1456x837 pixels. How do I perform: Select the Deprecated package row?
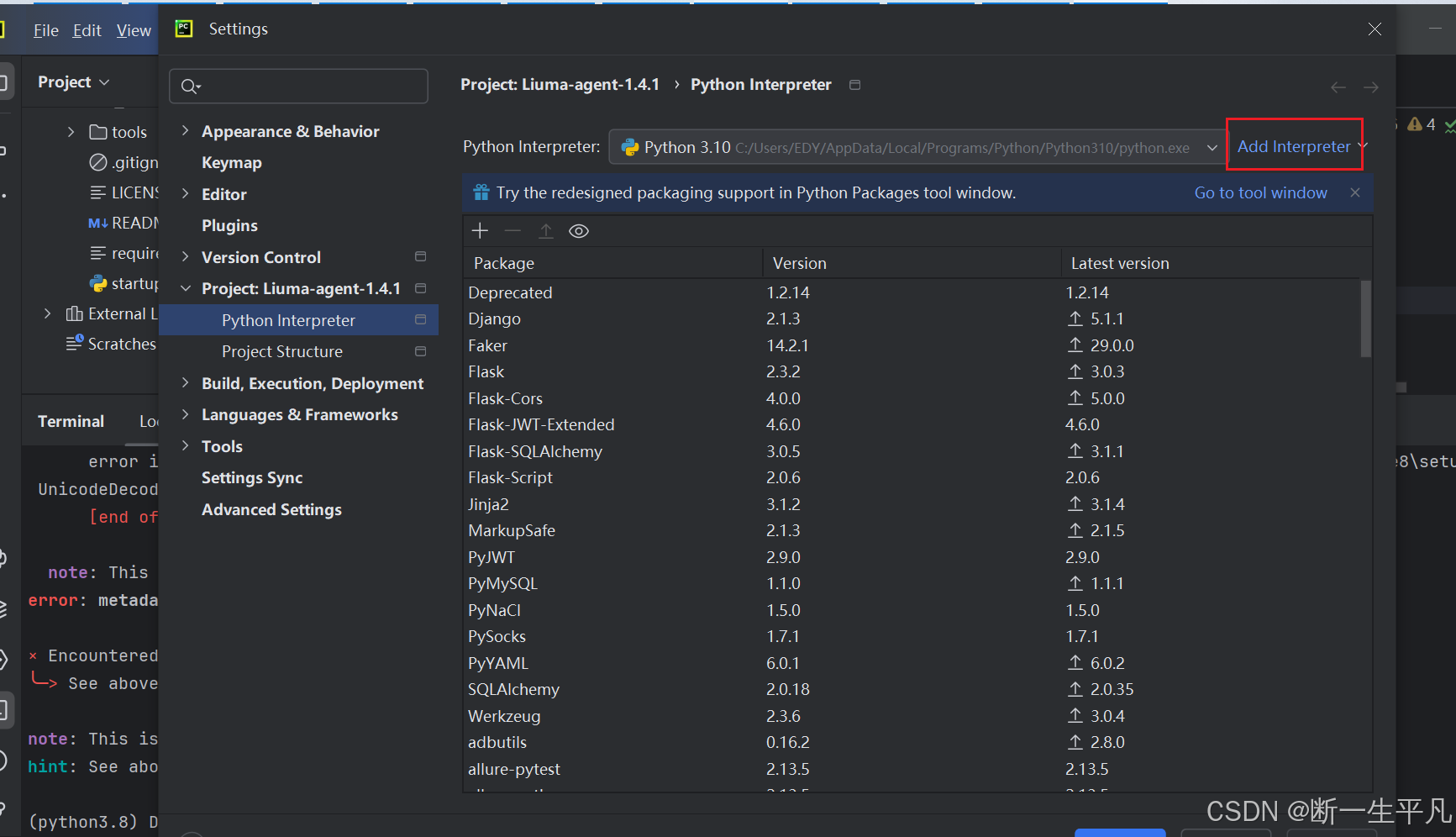[912, 292]
